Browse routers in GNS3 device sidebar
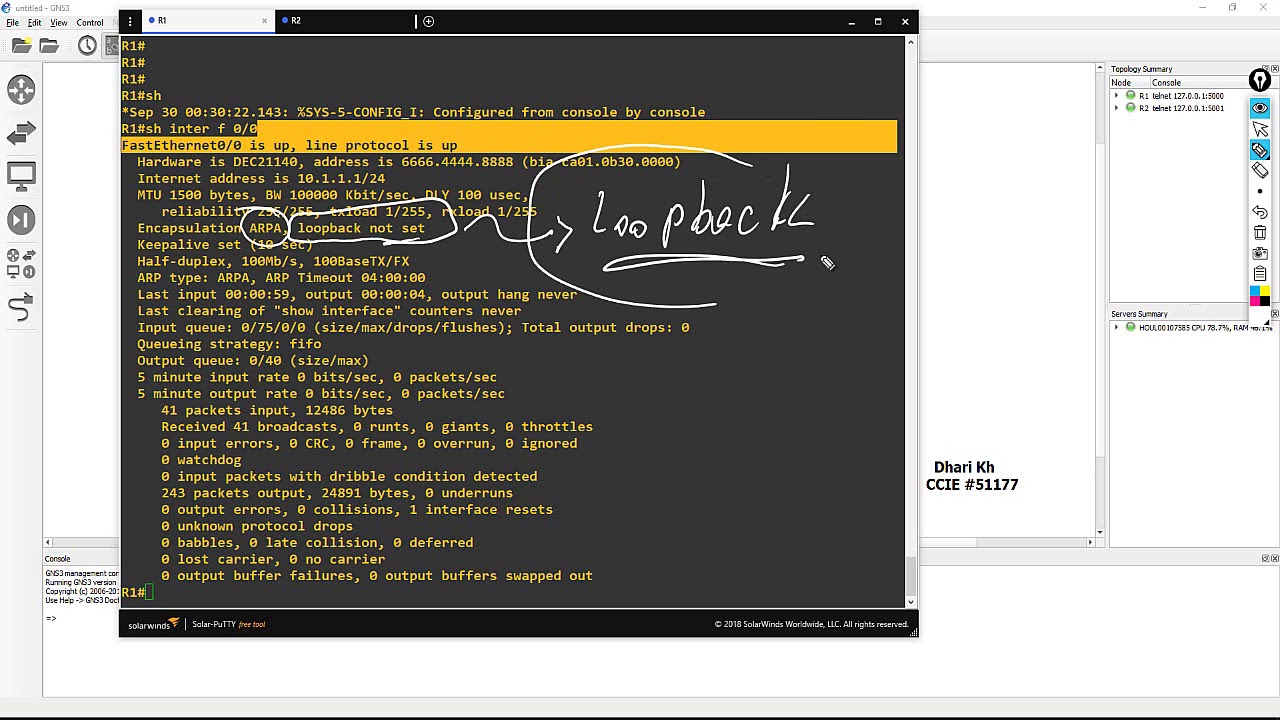This screenshot has width=1280, height=720. (21, 90)
